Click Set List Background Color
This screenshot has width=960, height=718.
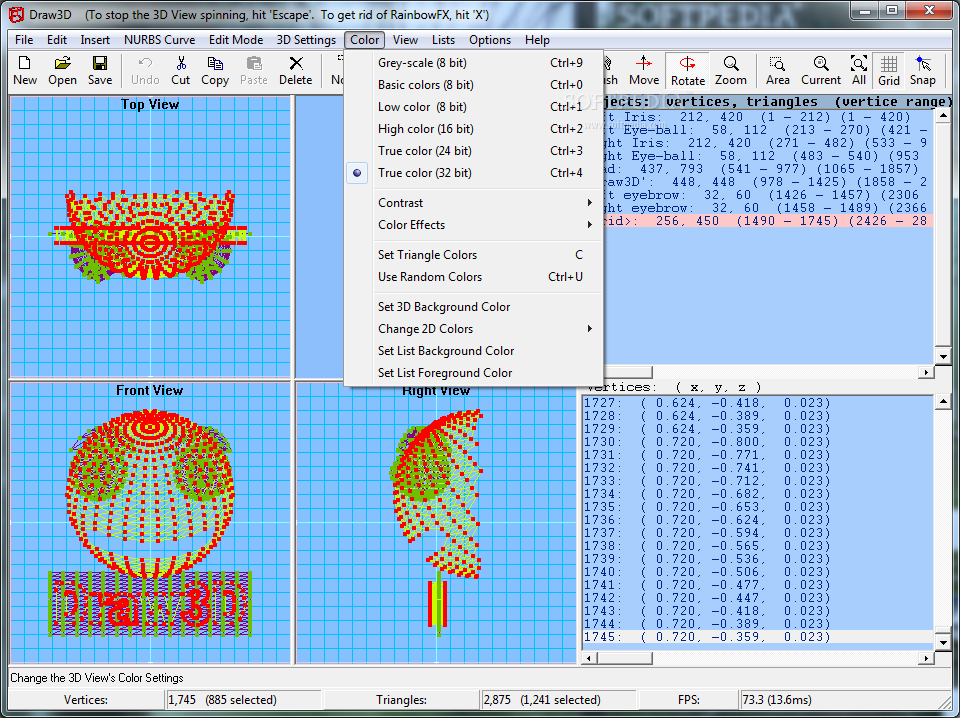(x=475, y=351)
